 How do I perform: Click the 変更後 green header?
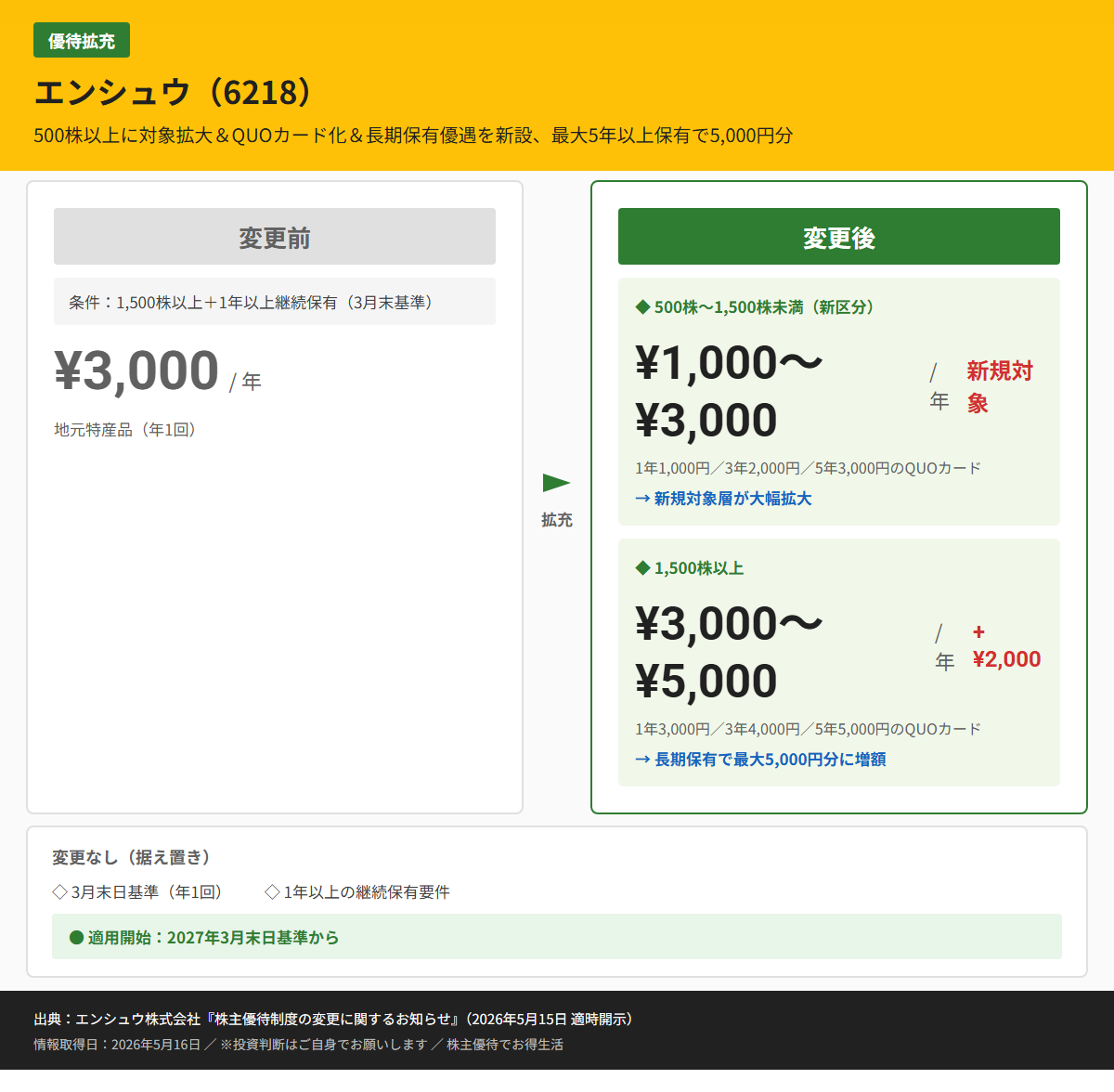(839, 237)
